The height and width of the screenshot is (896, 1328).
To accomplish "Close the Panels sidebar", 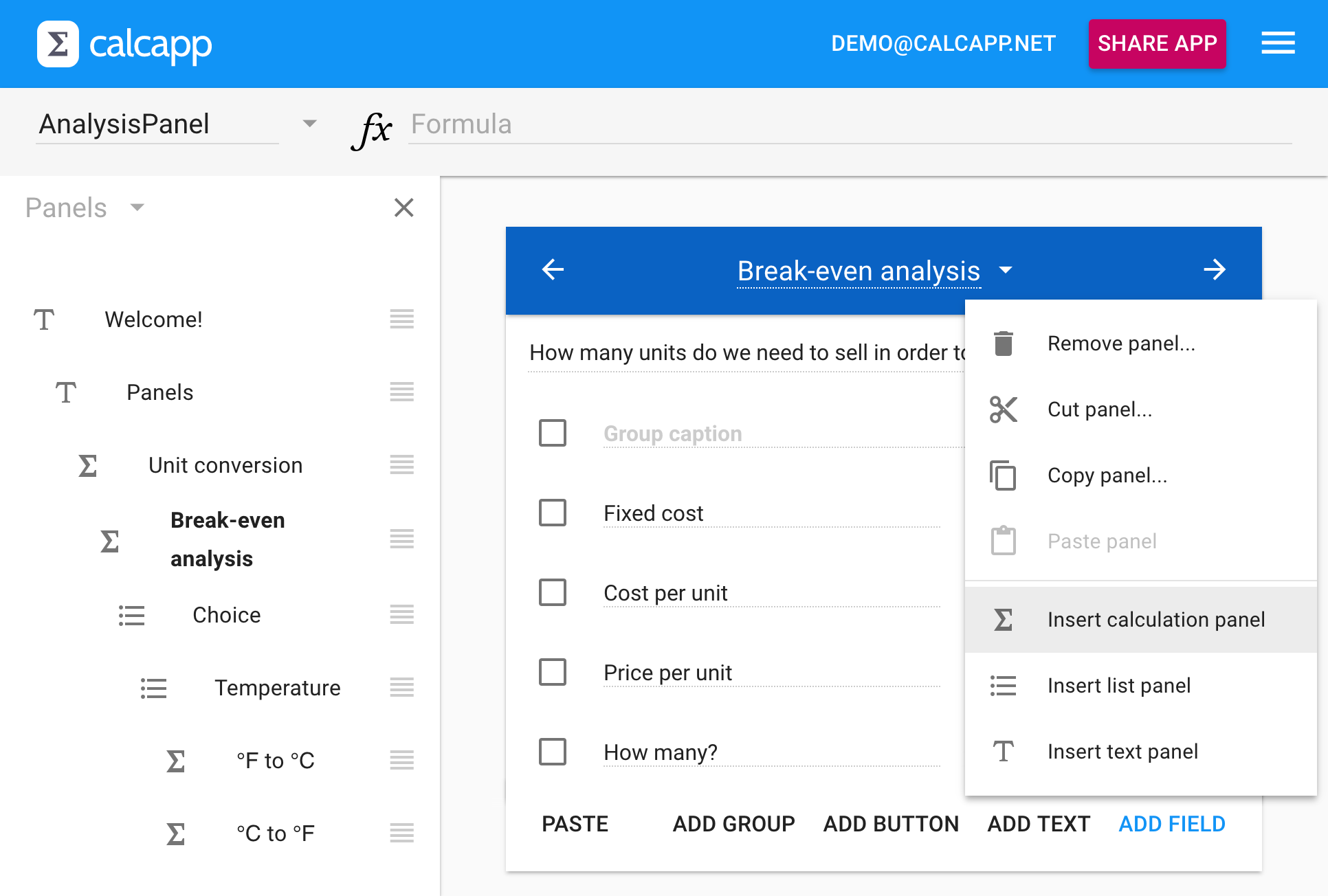I will [403, 208].
